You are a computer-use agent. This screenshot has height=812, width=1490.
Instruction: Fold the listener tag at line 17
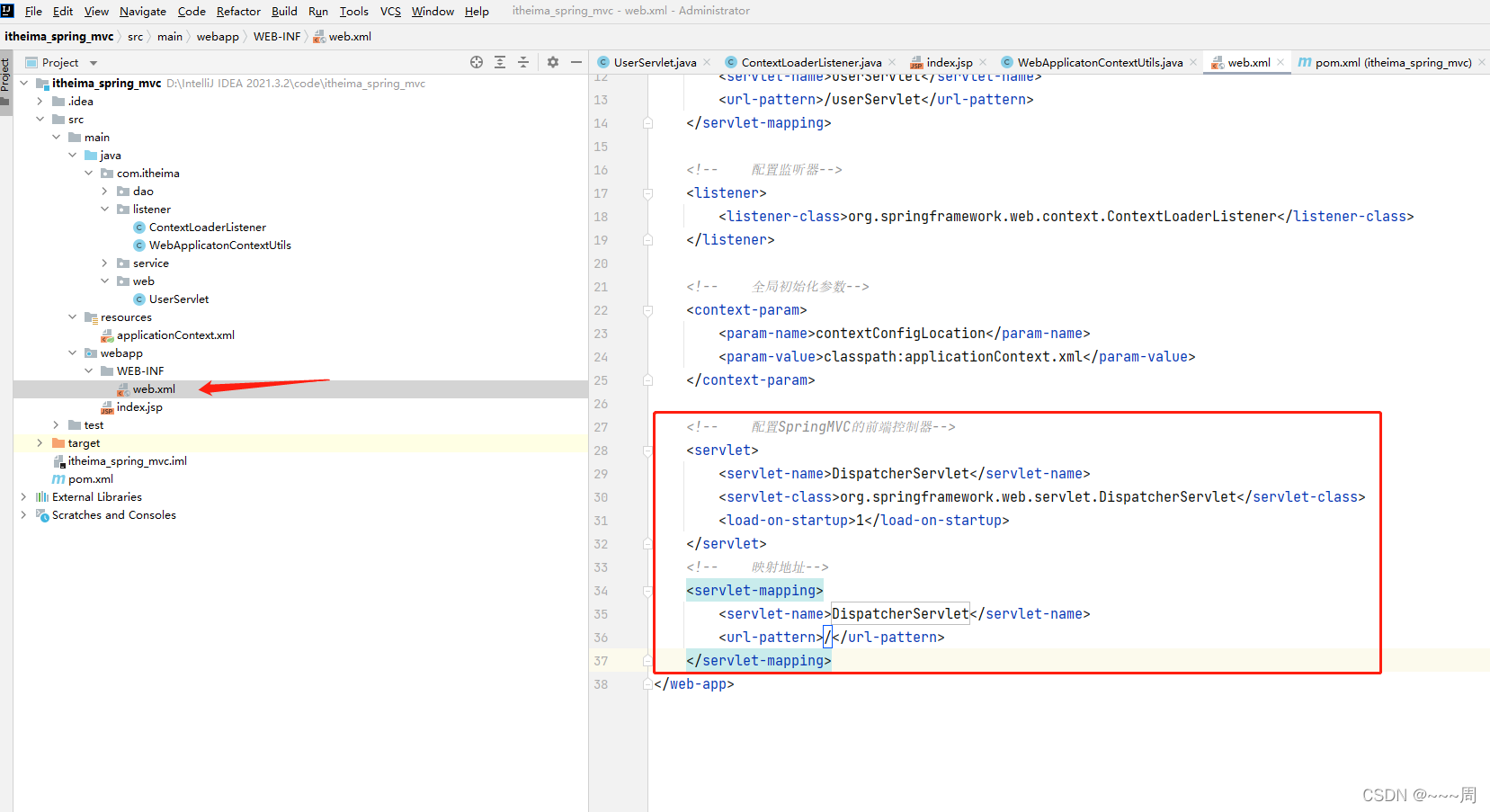(647, 193)
